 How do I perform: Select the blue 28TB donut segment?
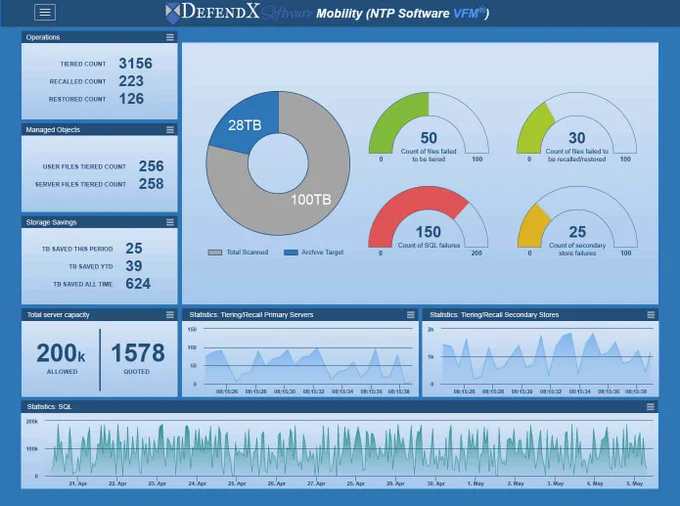coord(245,125)
